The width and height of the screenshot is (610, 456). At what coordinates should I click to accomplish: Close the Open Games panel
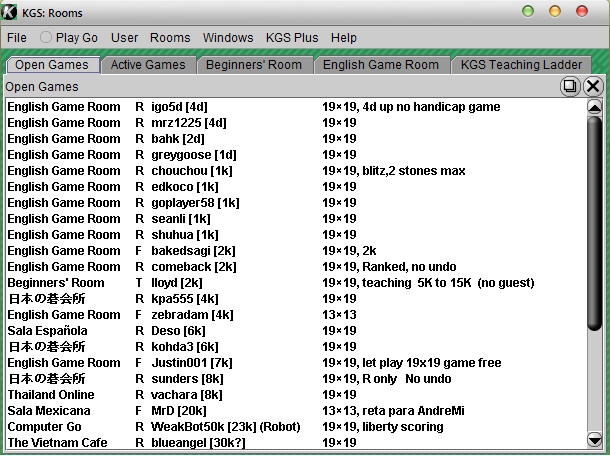(593, 86)
